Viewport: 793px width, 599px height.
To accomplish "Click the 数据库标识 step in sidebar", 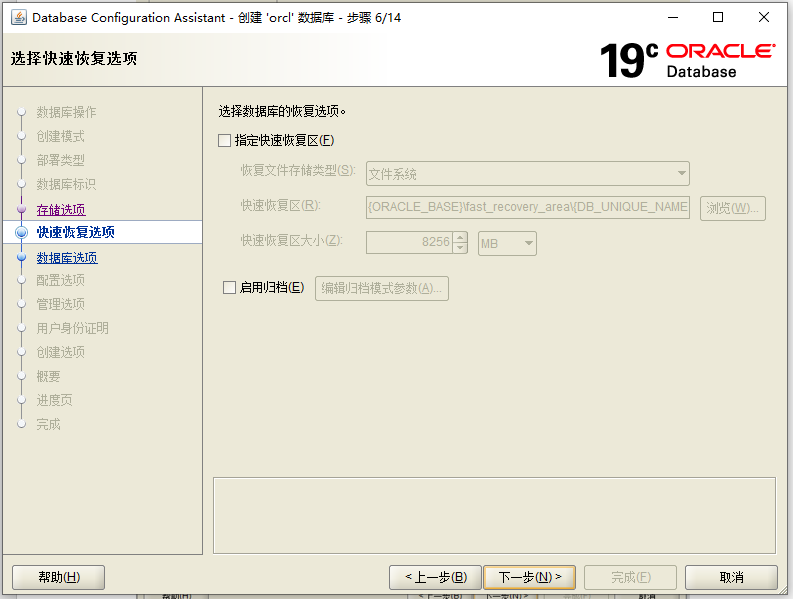I will click(66, 184).
